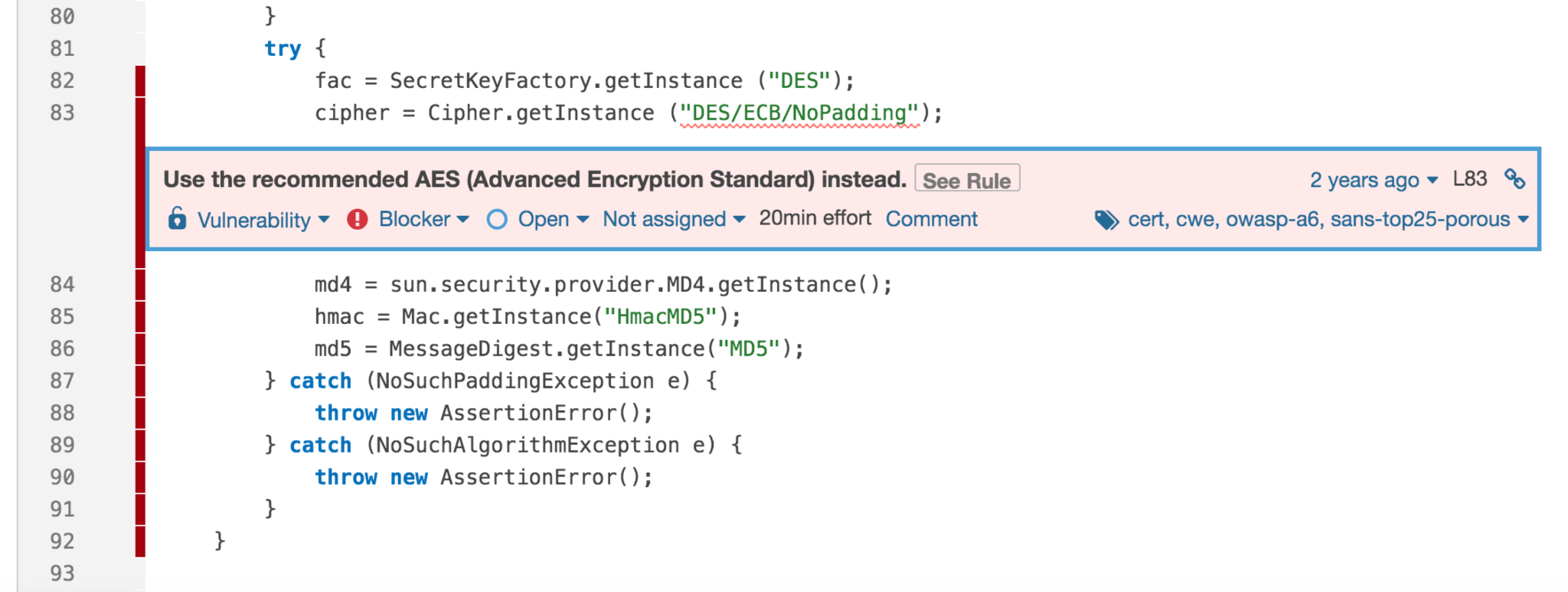This screenshot has height=592, width=1568.
Task: Click the underlined DES/ECB/NoPadding string
Action: 797,112
